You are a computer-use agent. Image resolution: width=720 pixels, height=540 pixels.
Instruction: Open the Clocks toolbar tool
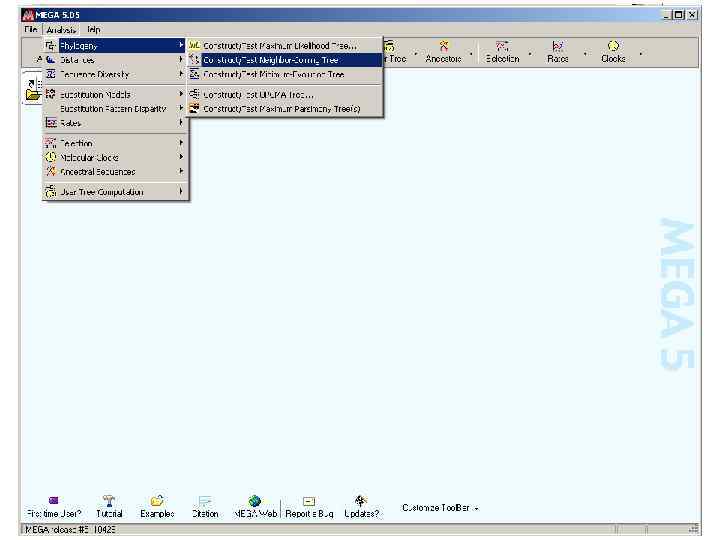pos(613,52)
